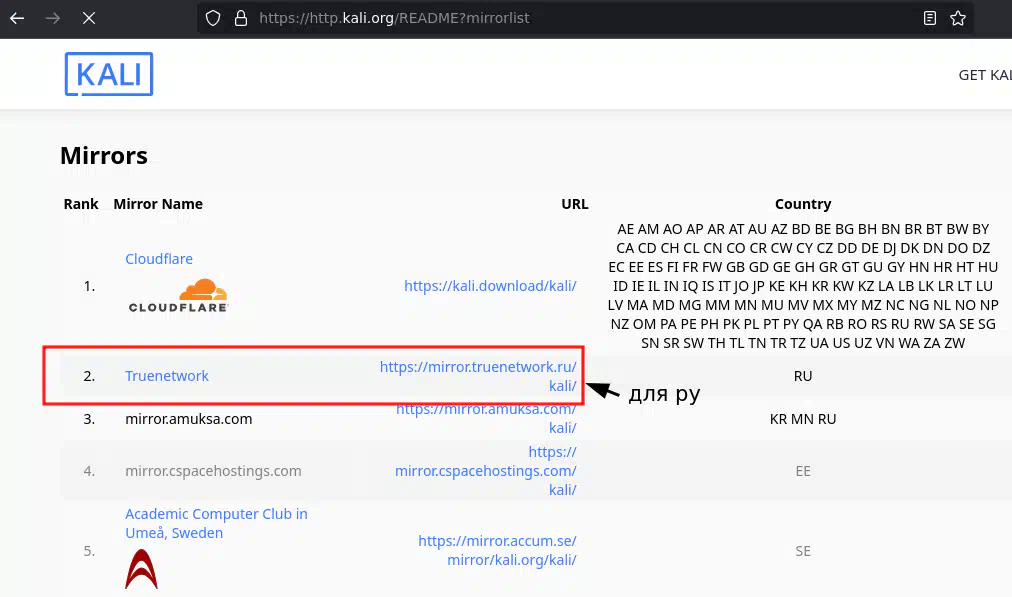Image resolution: width=1012 pixels, height=597 pixels.
Task: Open mirror.cspacehostings.com kali URL link
Action: [485, 471]
